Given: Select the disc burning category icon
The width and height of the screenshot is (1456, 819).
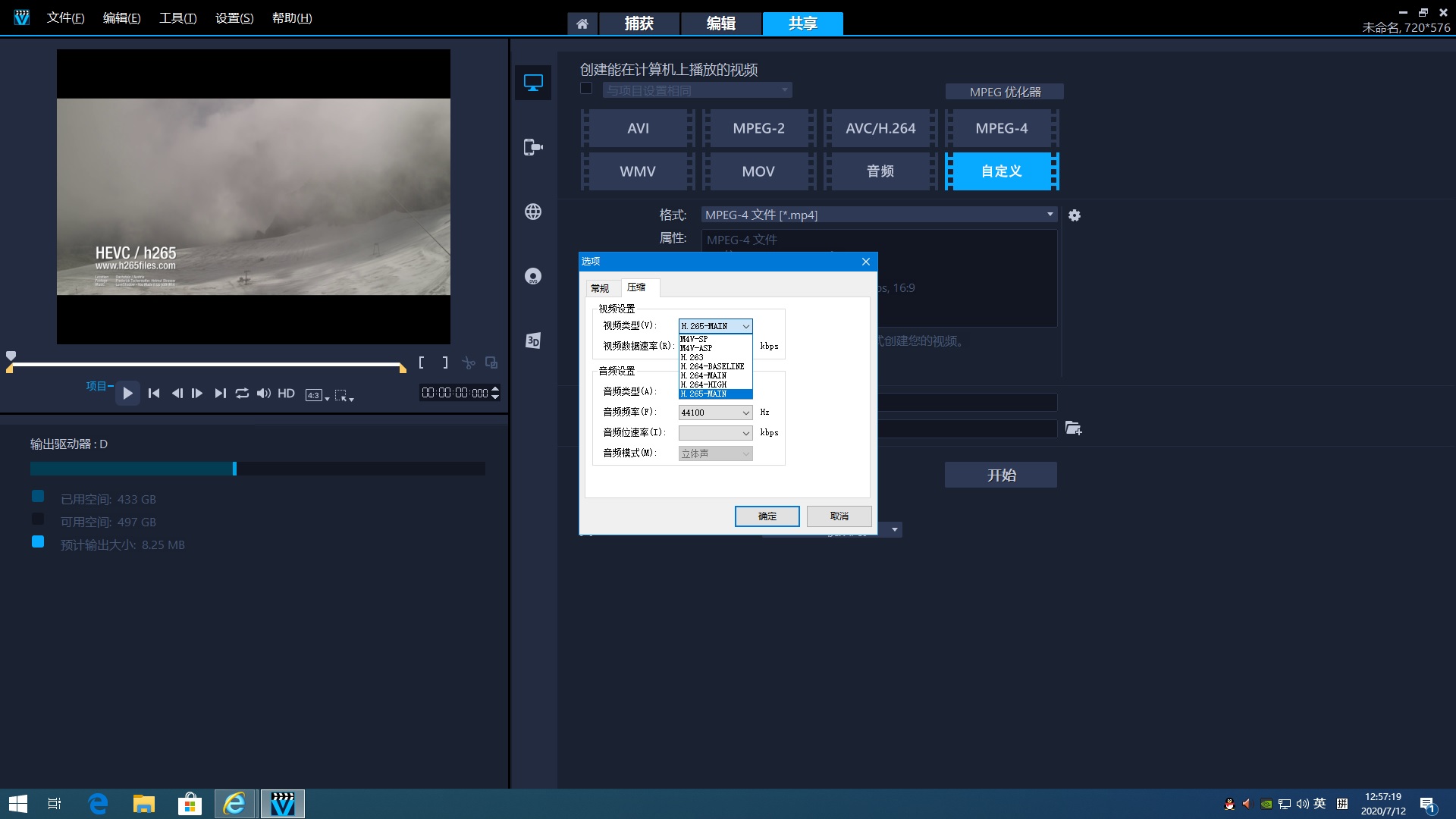Looking at the screenshot, I should 533,276.
